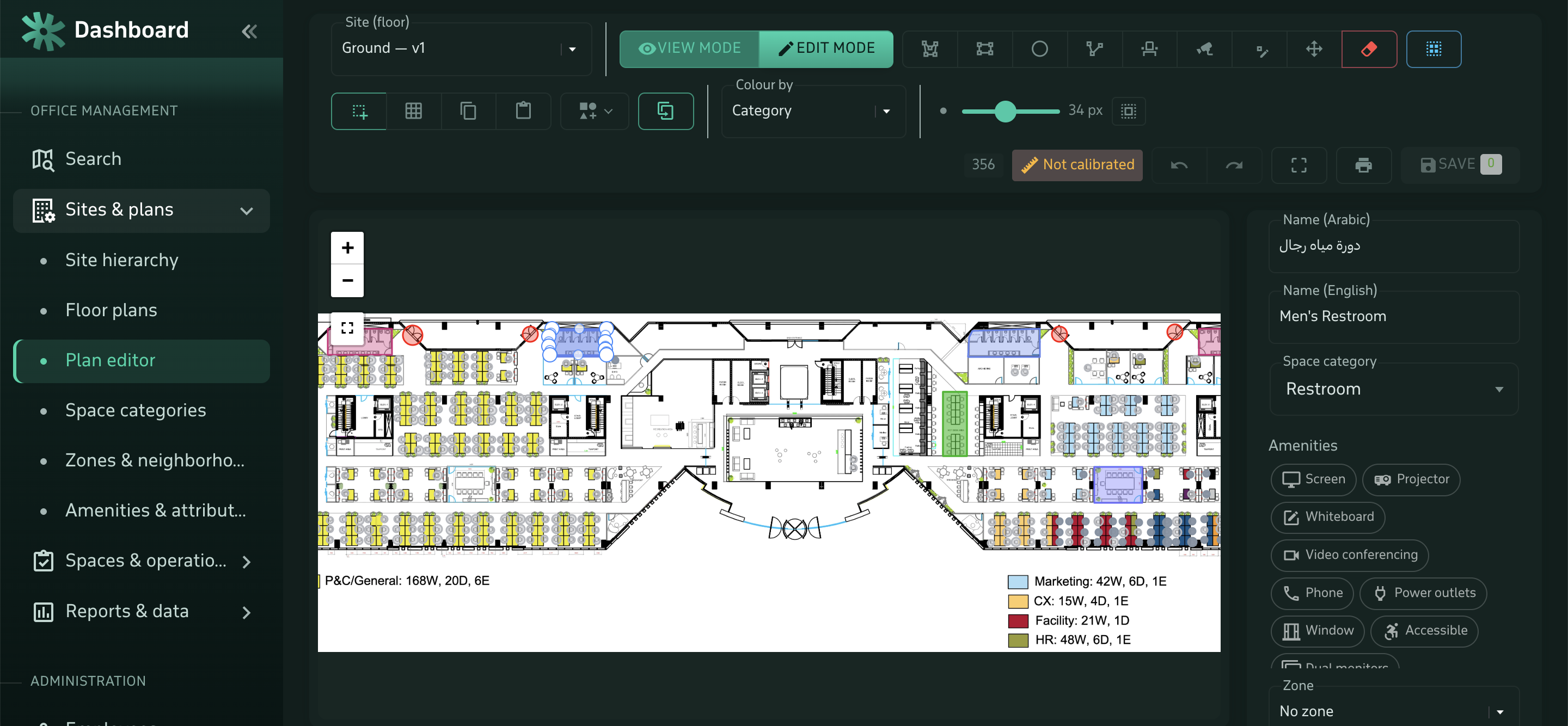Expand the Reports & data section
The height and width of the screenshot is (726, 1568).
pyautogui.click(x=141, y=612)
